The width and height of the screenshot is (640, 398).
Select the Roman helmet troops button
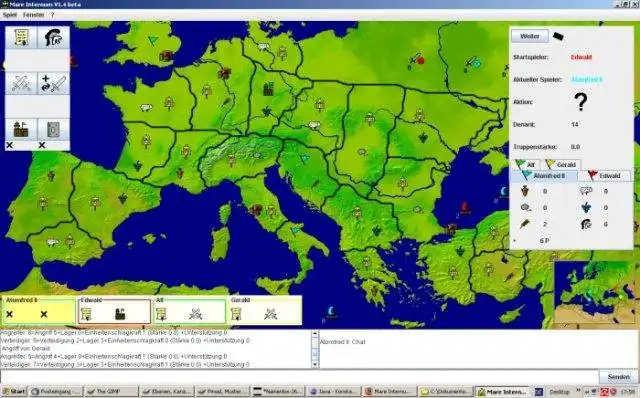[53, 38]
